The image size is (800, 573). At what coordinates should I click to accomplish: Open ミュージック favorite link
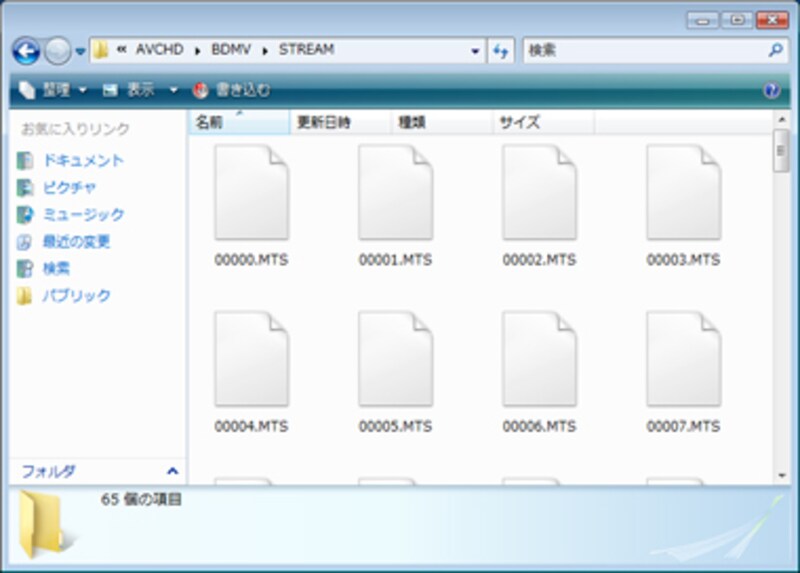82,214
